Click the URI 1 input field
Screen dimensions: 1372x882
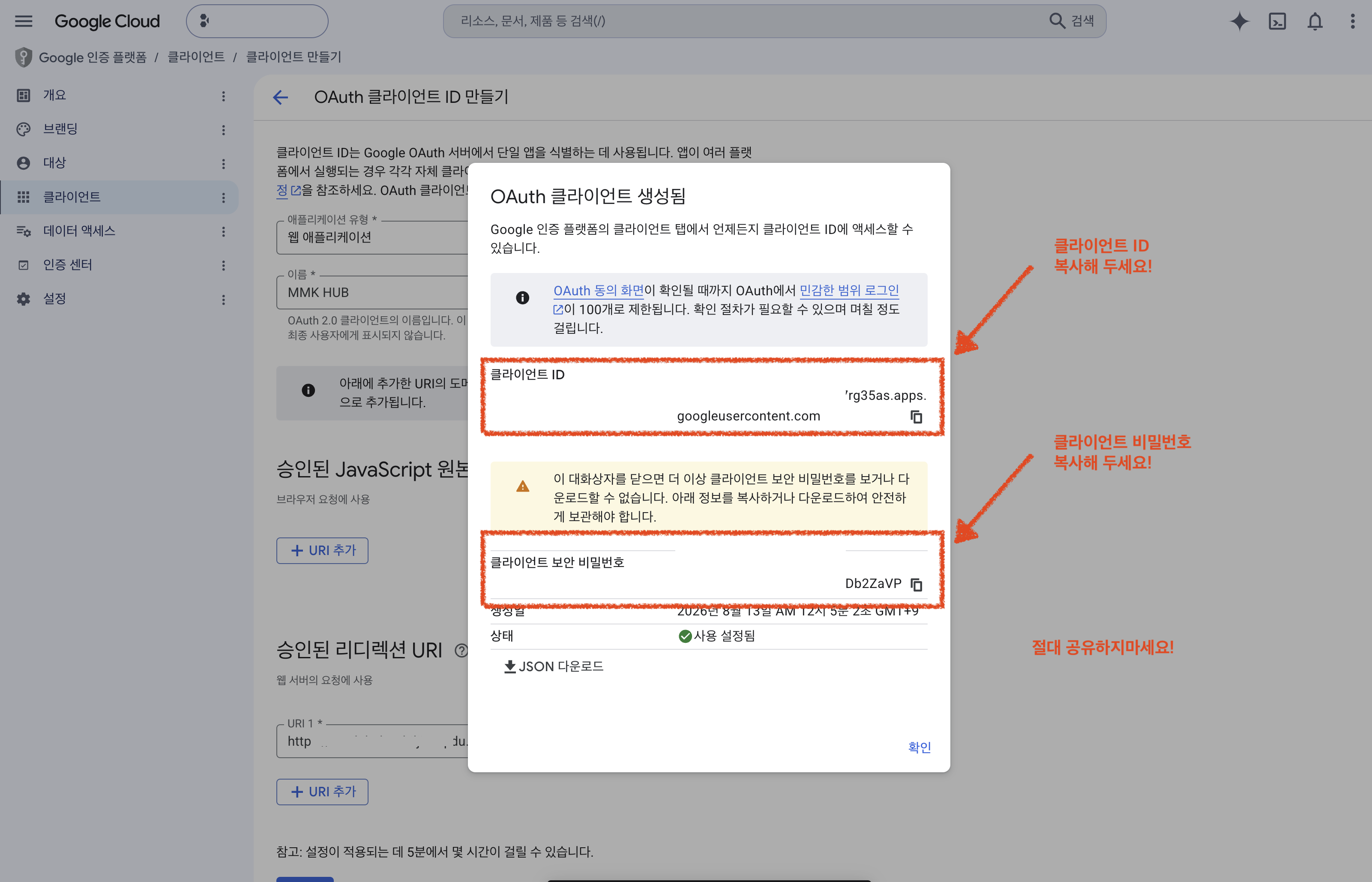tap(372, 741)
